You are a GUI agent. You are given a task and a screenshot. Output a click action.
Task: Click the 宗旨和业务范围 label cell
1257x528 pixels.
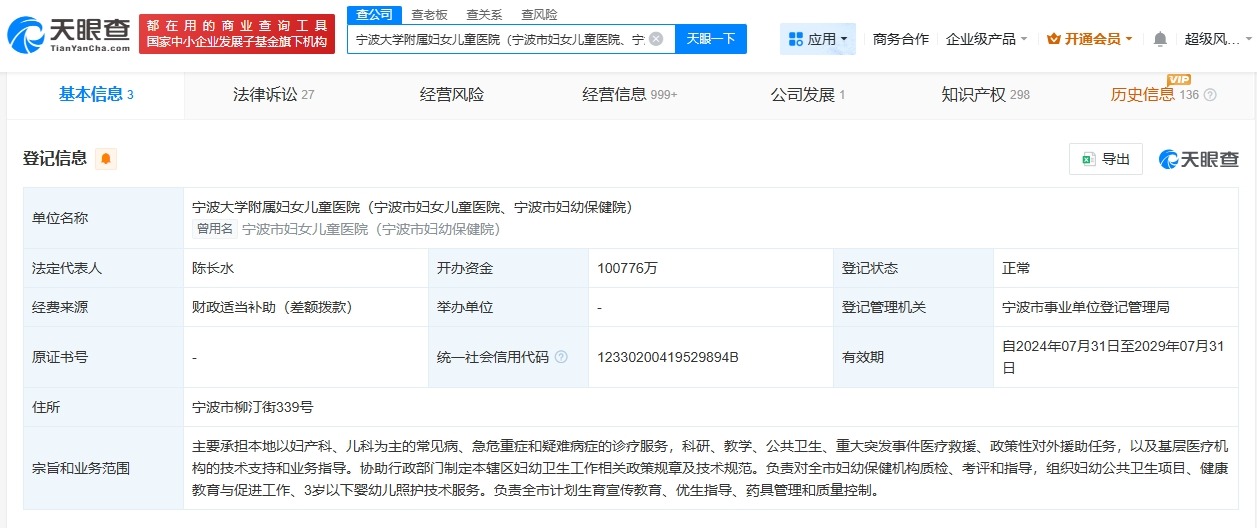coord(104,467)
